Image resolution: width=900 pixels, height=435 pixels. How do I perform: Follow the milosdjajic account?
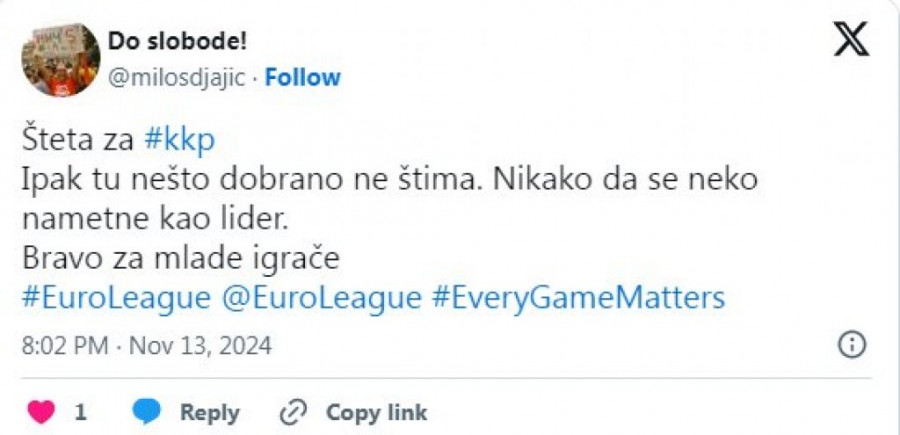[302, 77]
